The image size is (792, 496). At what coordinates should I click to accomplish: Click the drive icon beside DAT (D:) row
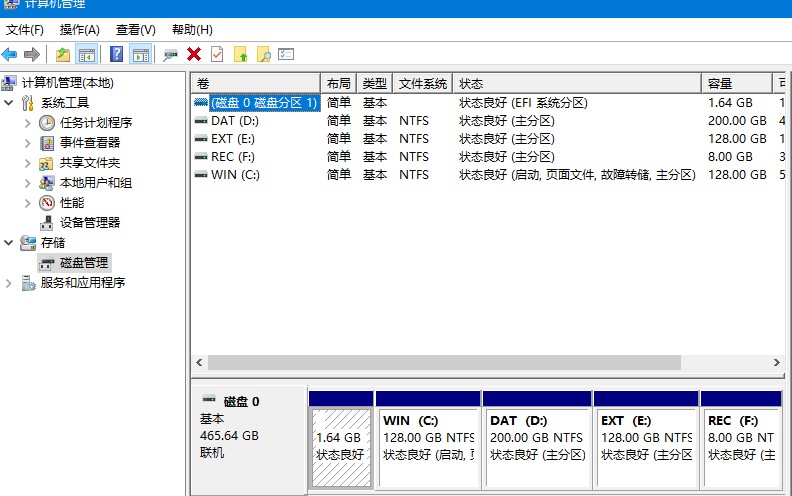(201, 121)
